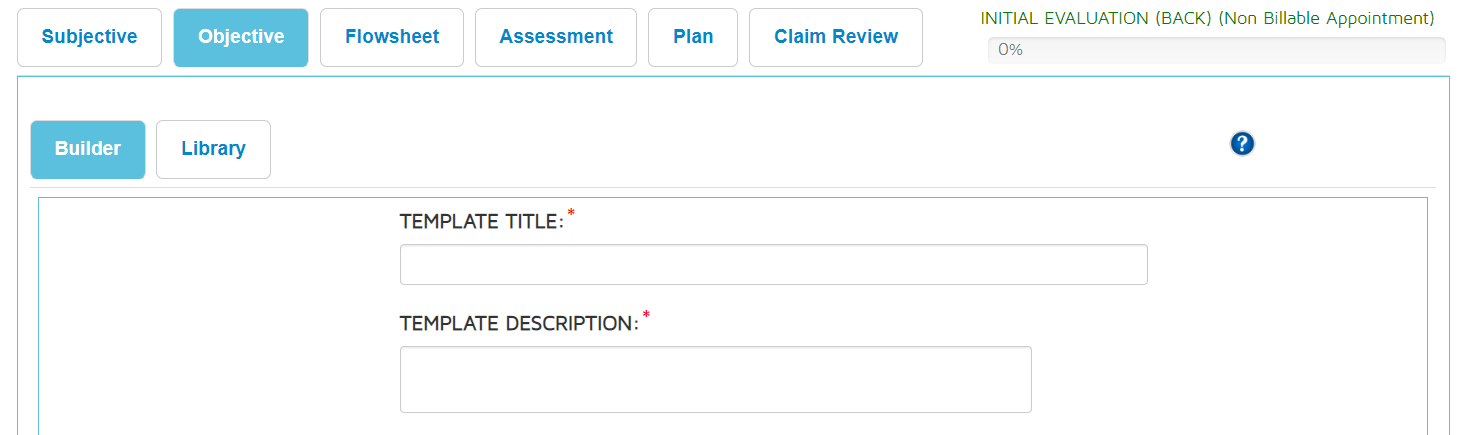Open the Claim Review tab
Viewport: 1478px width, 435px height.
pyautogui.click(x=835, y=37)
